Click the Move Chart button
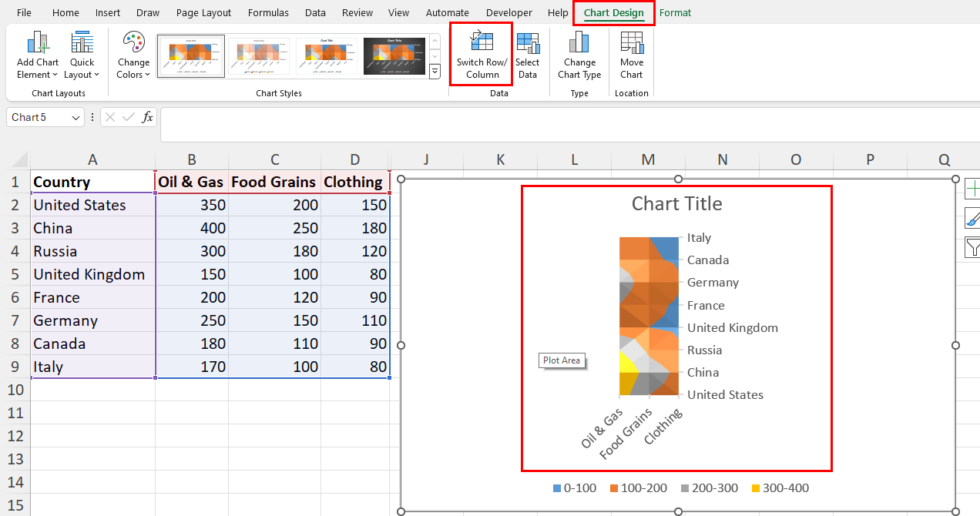This screenshot has height=516, width=980. [631, 56]
